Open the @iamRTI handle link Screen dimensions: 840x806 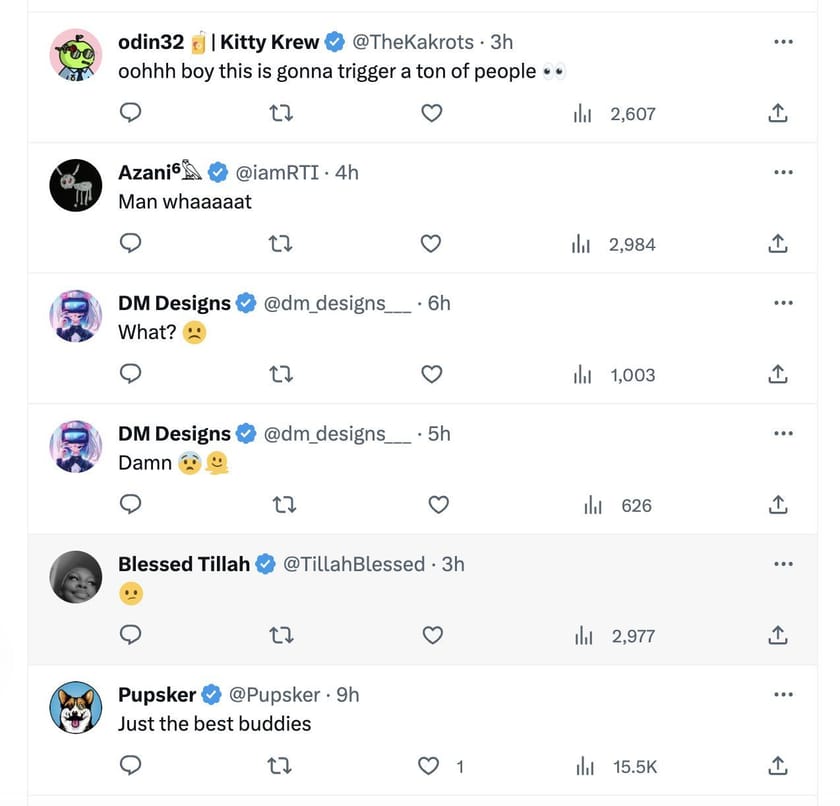pos(277,172)
